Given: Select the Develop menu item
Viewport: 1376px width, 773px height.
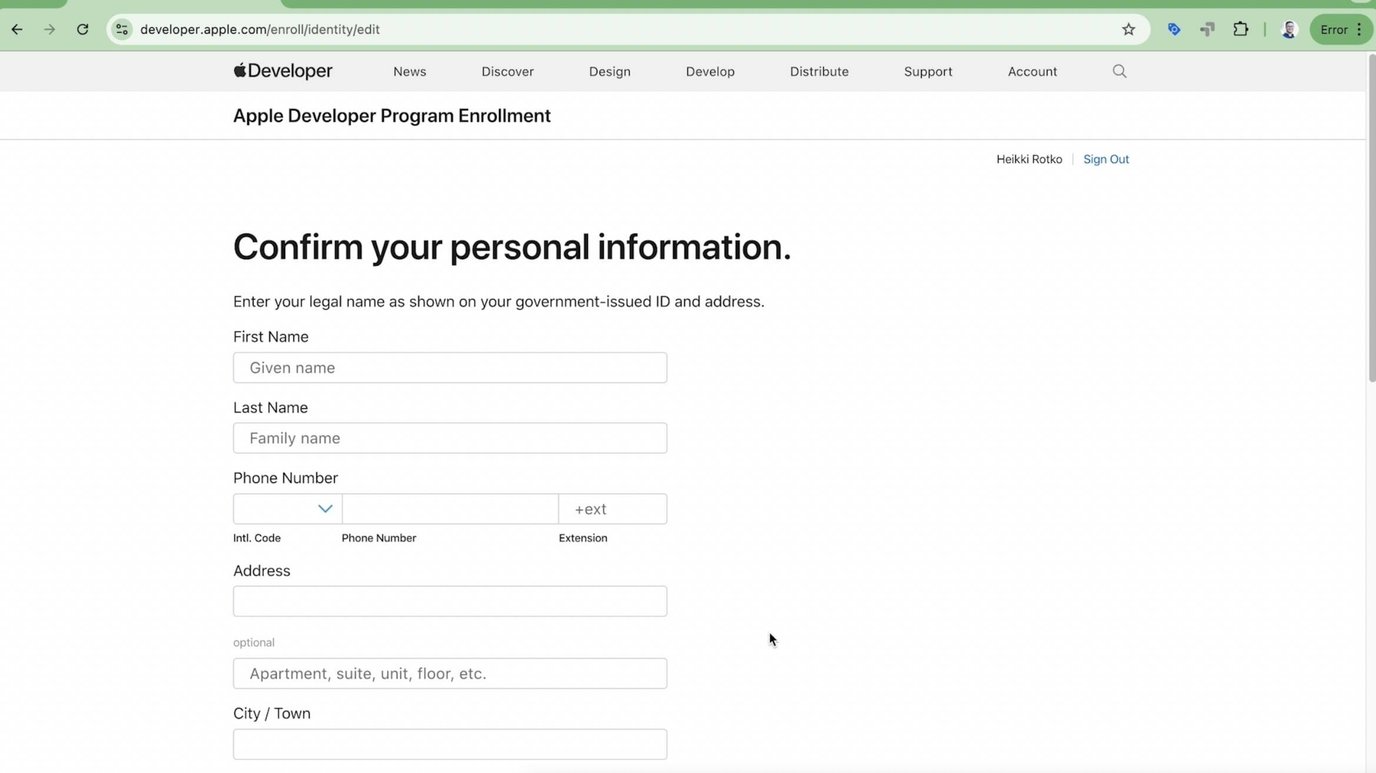Looking at the screenshot, I should (710, 71).
